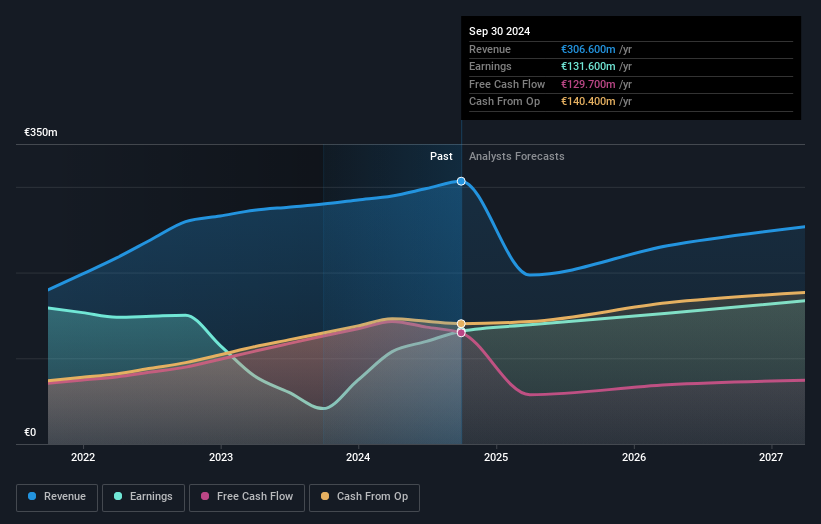Image resolution: width=821 pixels, height=524 pixels.
Task: Select the blue Revenue data point marker
Action: [461, 181]
